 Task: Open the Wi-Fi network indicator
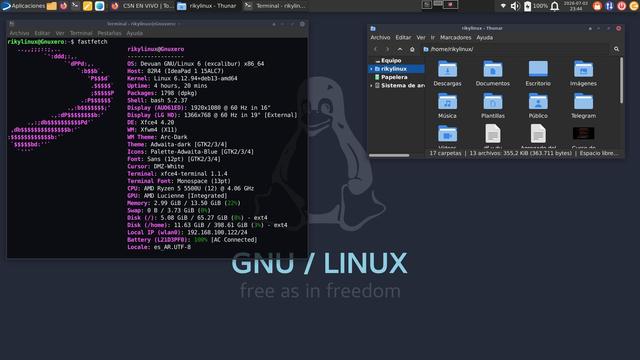click(x=503, y=6)
